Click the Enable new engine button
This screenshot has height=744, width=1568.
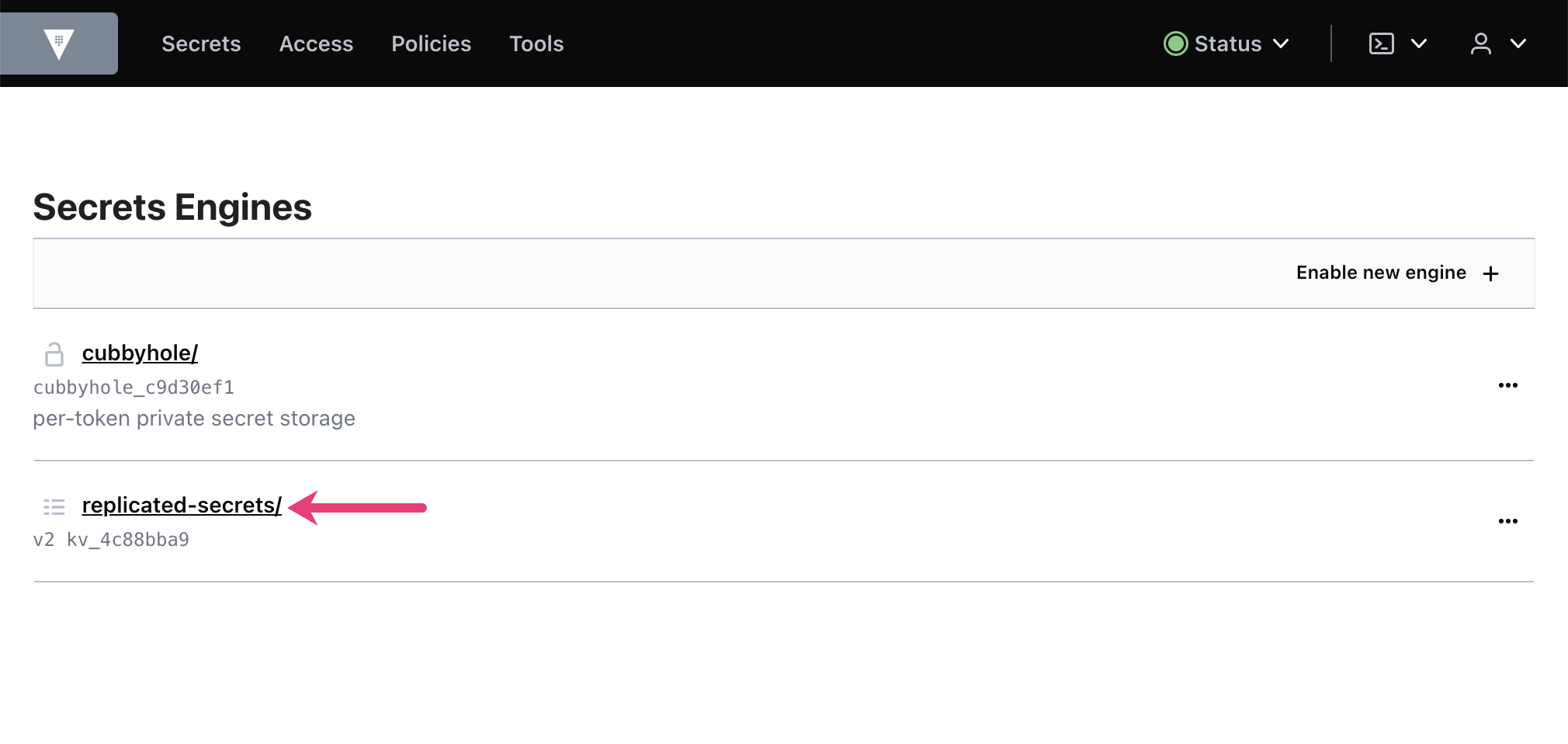point(1380,273)
